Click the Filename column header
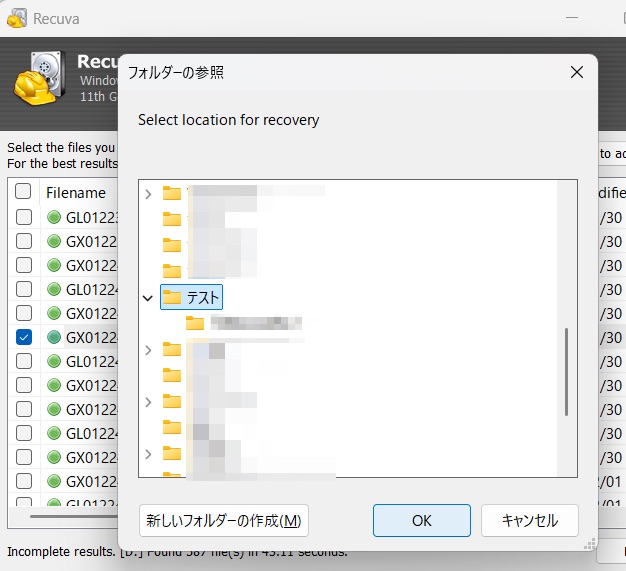This screenshot has width=626, height=571. [x=76, y=193]
